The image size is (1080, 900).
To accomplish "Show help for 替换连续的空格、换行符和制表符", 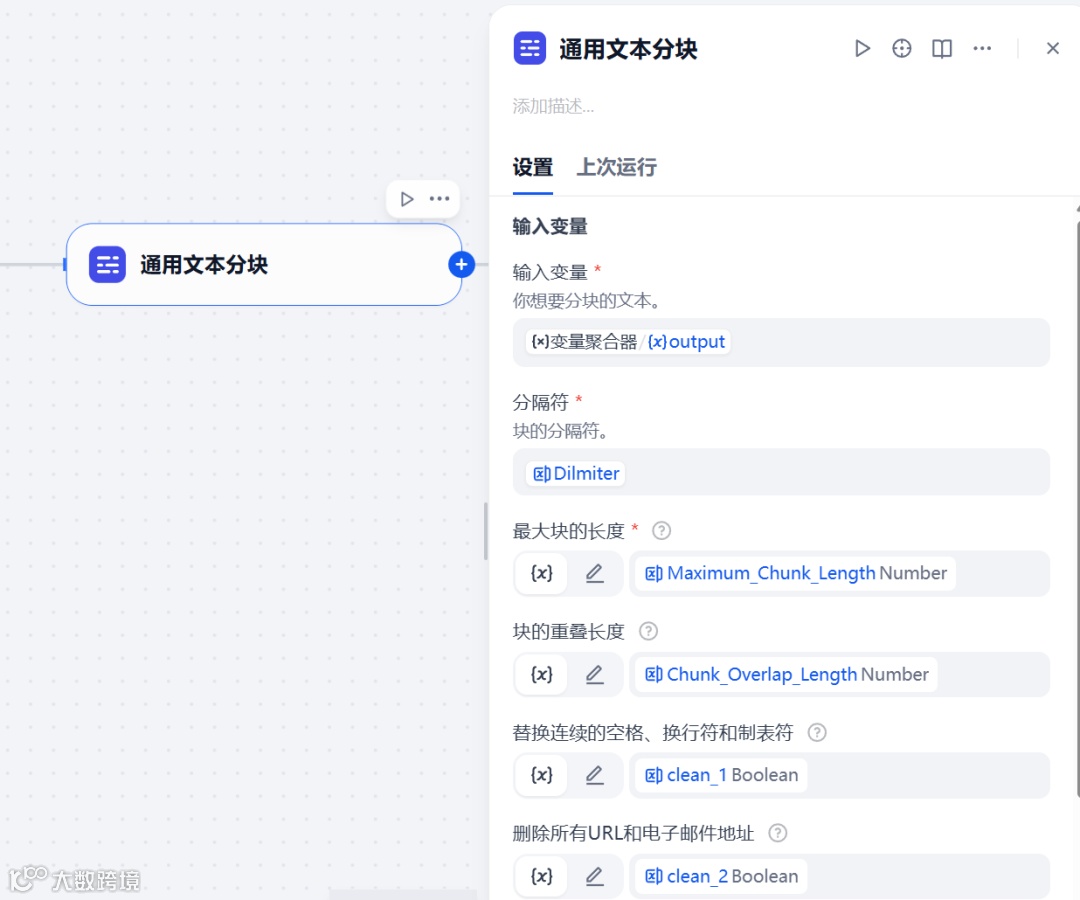I will click(817, 733).
